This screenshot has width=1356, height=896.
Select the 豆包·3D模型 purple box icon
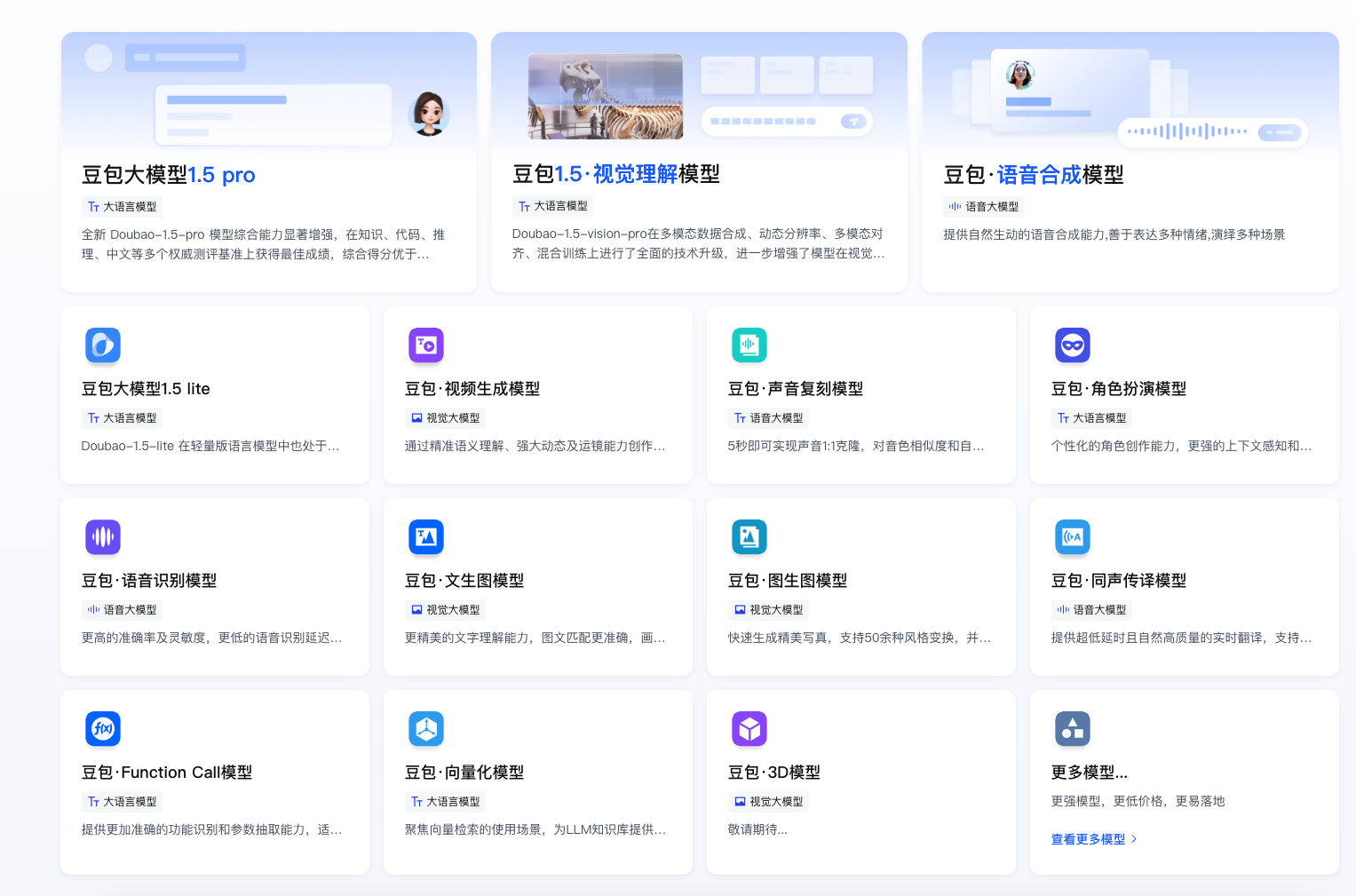[x=749, y=729]
